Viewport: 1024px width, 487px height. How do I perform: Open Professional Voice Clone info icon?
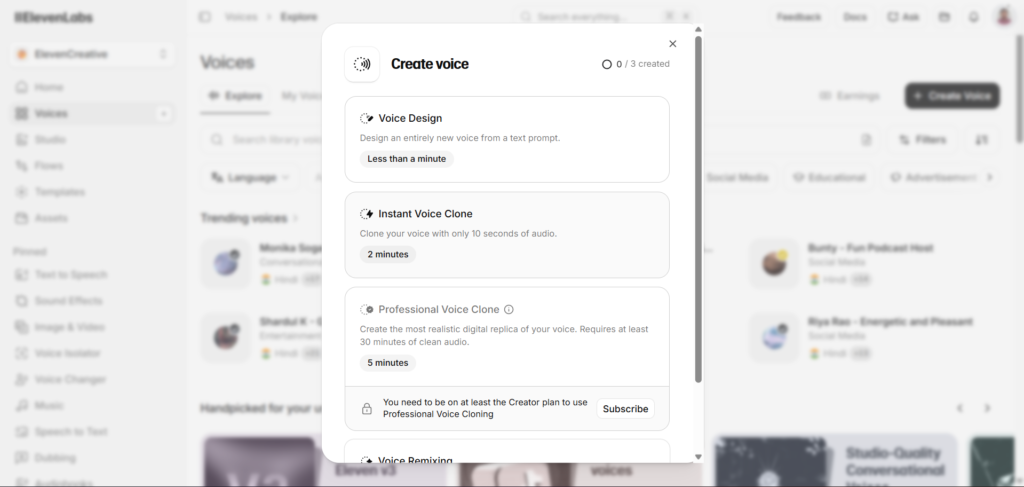coord(509,309)
